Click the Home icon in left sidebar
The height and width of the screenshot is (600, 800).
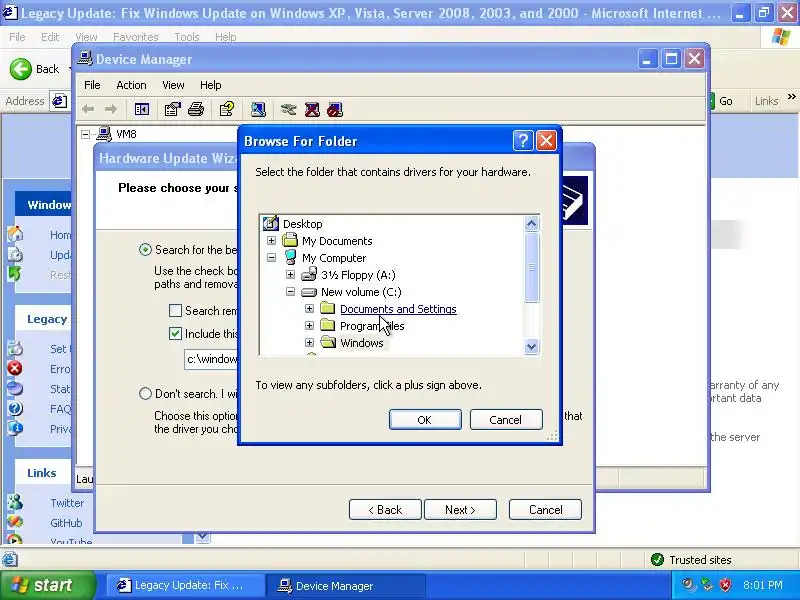pyautogui.click(x=15, y=234)
